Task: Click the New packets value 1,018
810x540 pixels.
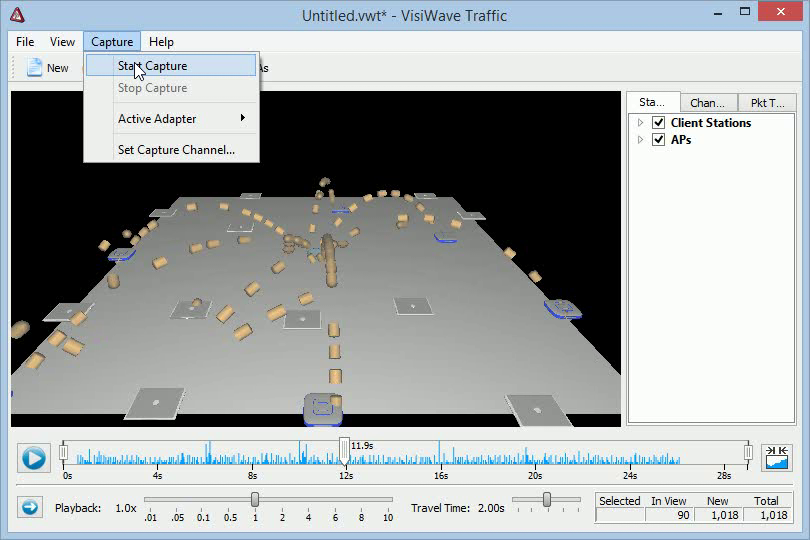Action: pos(719,515)
